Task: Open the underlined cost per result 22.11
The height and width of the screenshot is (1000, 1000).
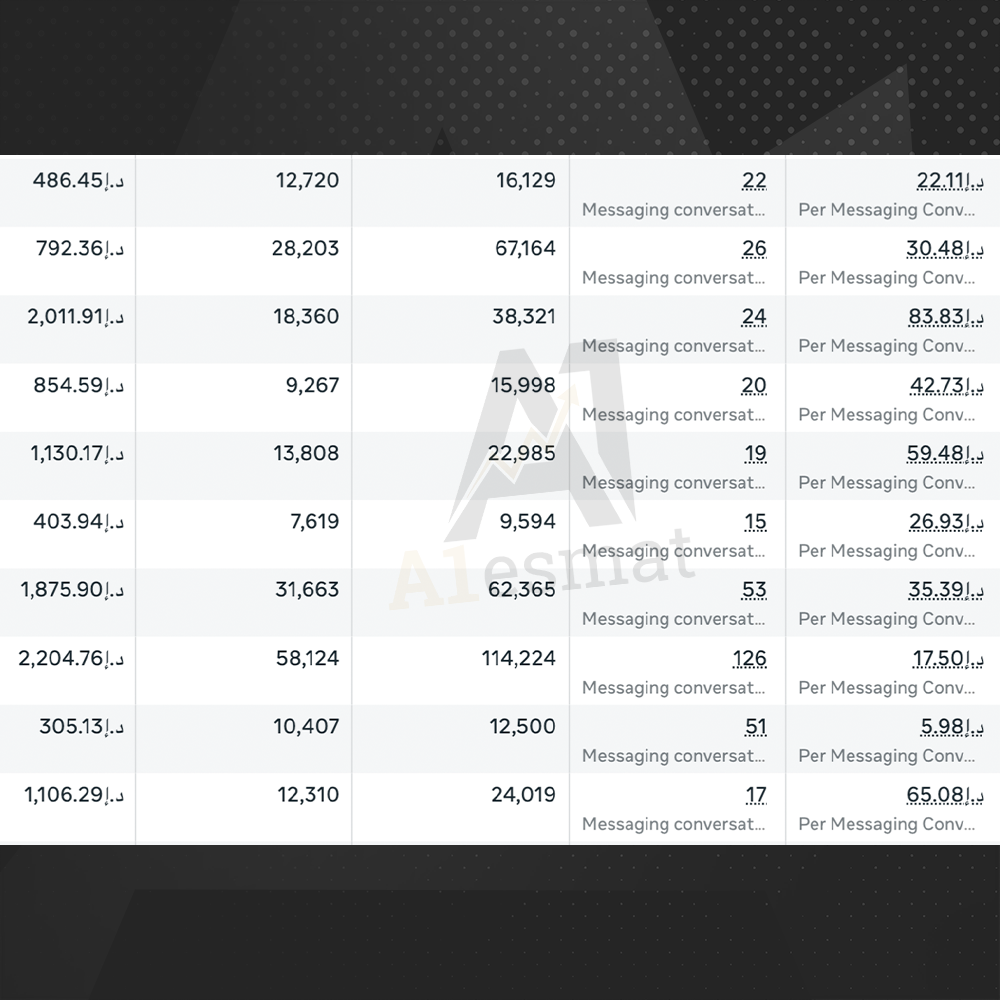Action: point(940,181)
